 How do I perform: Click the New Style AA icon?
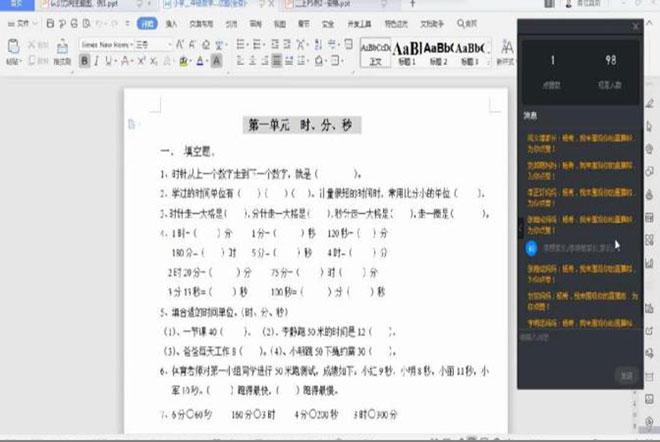coord(507,47)
